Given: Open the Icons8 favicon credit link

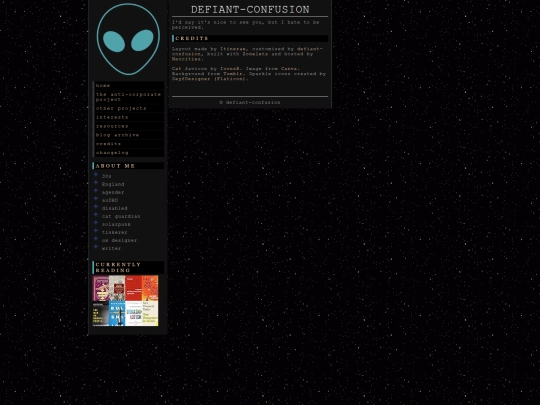Looking at the screenshot, I should pos(230,69).
